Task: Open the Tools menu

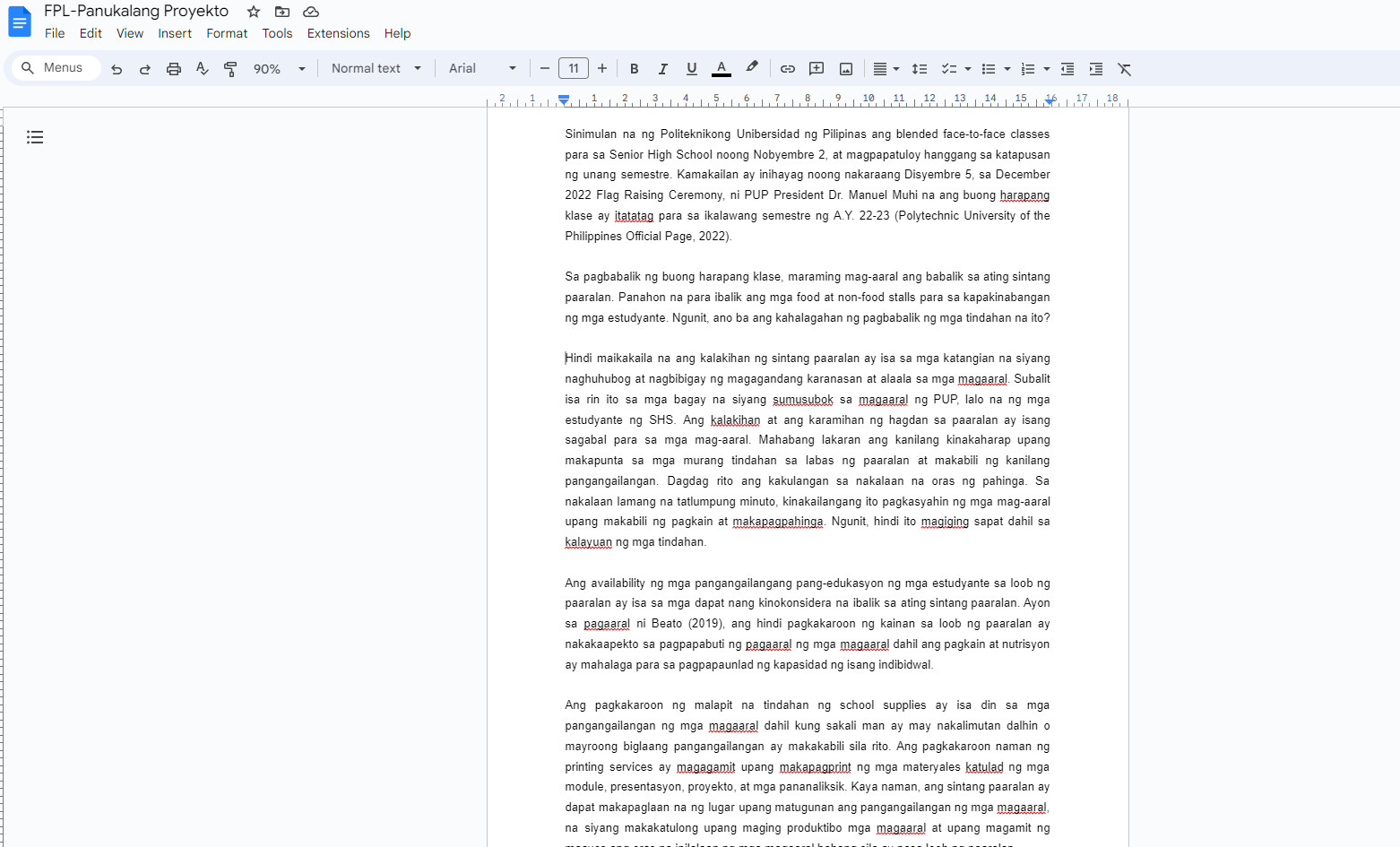Action: 277,33
